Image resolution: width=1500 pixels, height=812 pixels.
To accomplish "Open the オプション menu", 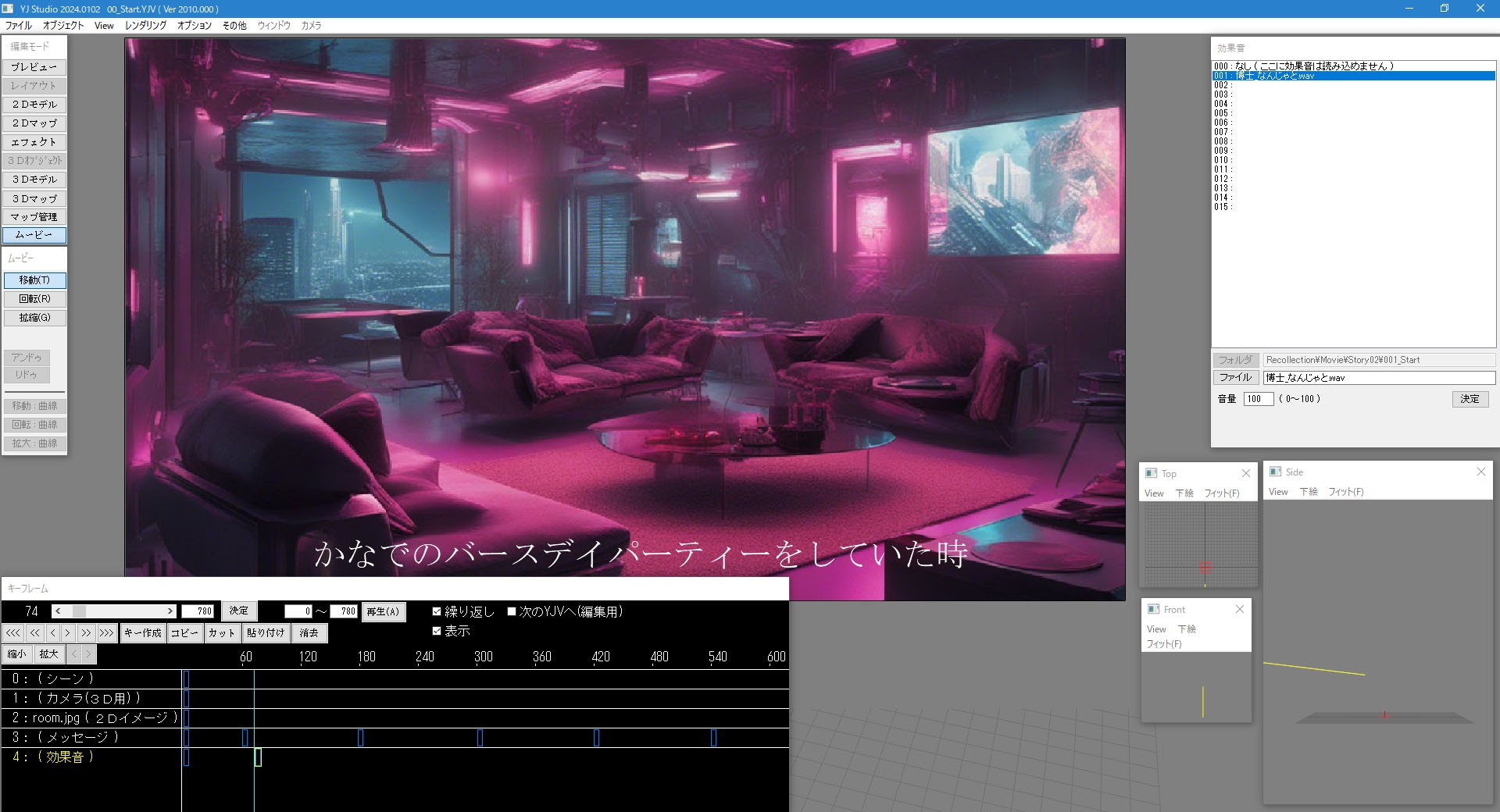I will (x=194, y=25).
